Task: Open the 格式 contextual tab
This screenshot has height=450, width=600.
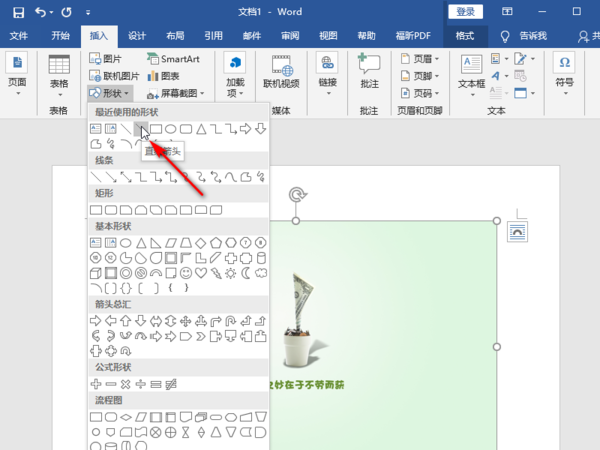Action: (x=465, y=36)
